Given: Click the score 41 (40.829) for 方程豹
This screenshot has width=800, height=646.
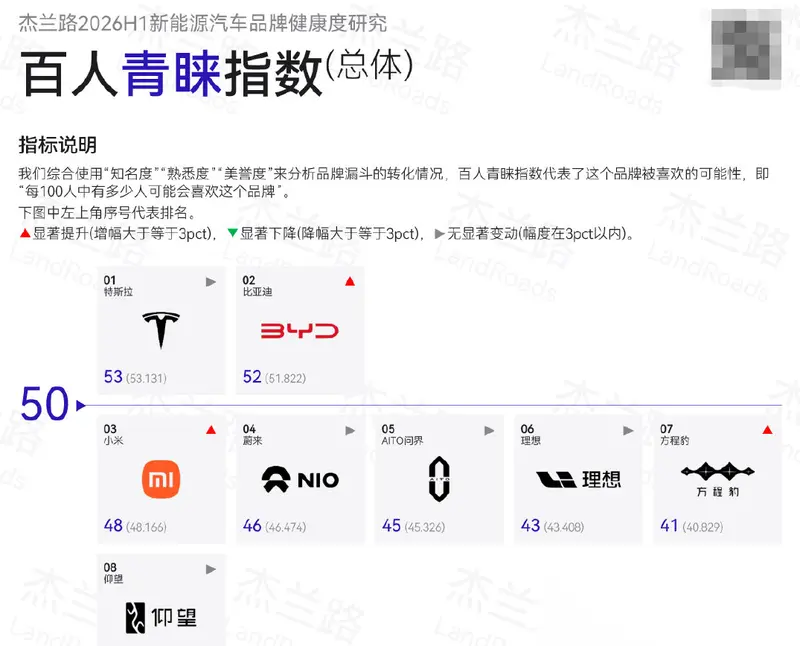Looking at the screenshot, I should point(692,526).
